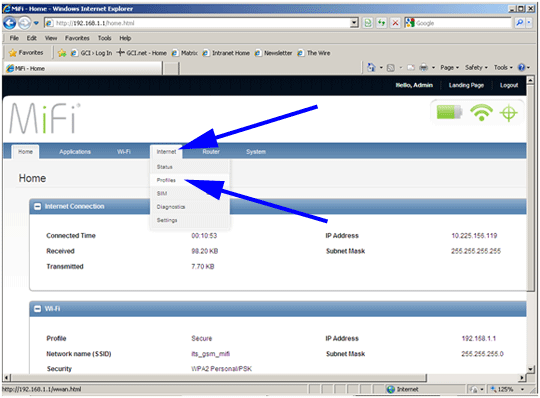Expand the address bar history dropdown
The height and width of the screenshot is (398, 540).
tap(354, 23)
